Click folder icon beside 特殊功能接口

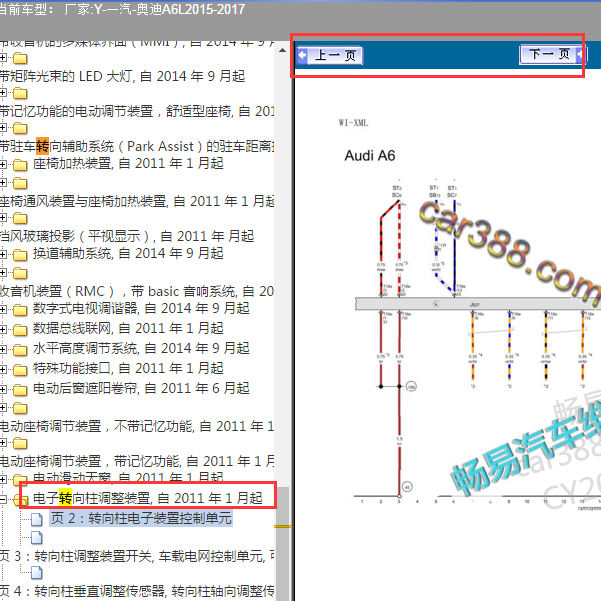tap(20, 370)
